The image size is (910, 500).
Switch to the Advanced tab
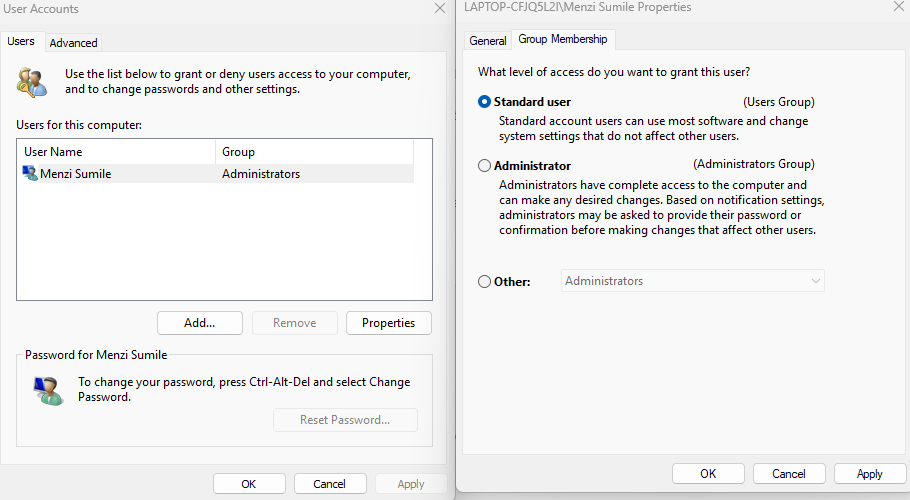click(73, 43)
